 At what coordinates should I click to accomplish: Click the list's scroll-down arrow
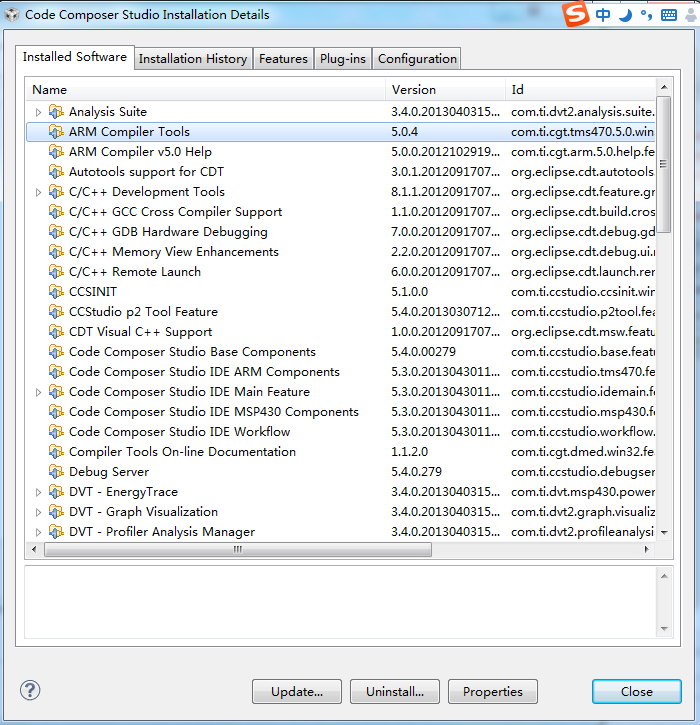pos(664,533)
